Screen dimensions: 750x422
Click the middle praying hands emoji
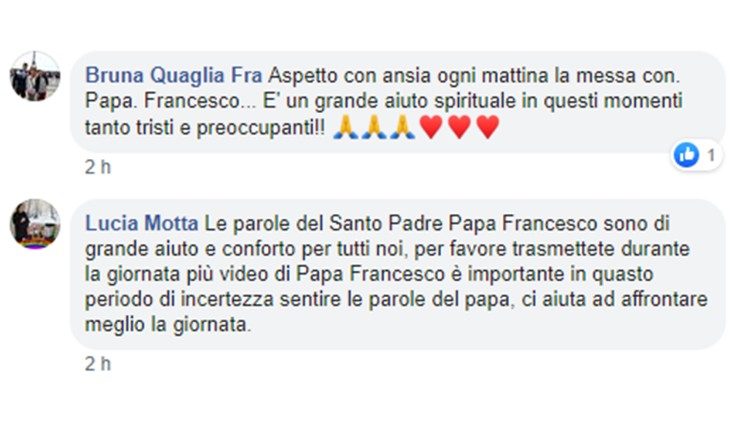click(x=374, y=127)
